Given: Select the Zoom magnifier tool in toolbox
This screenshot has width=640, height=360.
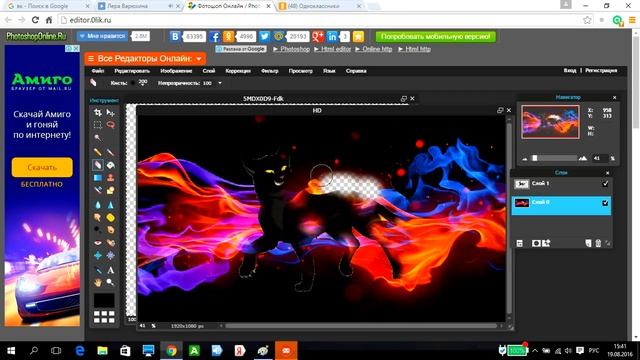Looking at the screenshot, I should pos(110,282).
